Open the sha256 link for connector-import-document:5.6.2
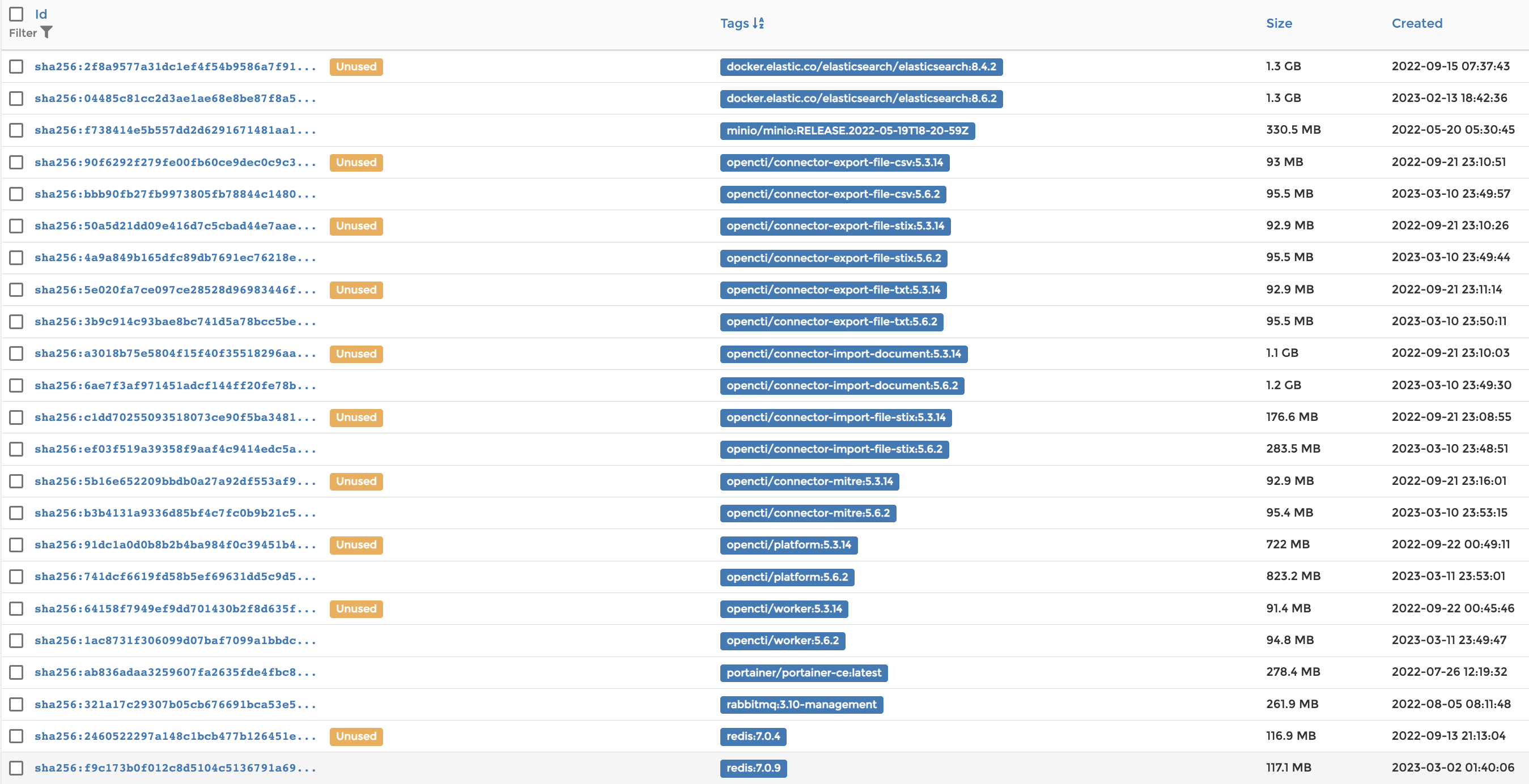 tap(176, 385)
